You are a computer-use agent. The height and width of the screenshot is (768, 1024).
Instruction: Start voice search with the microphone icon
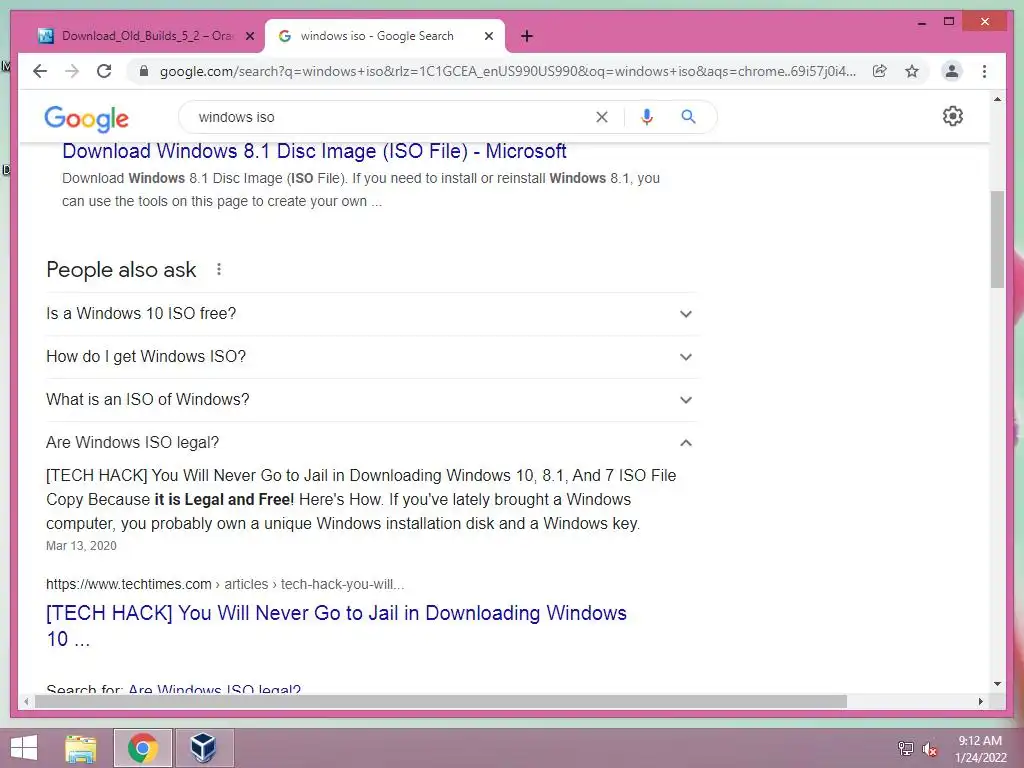coord(647,117)
